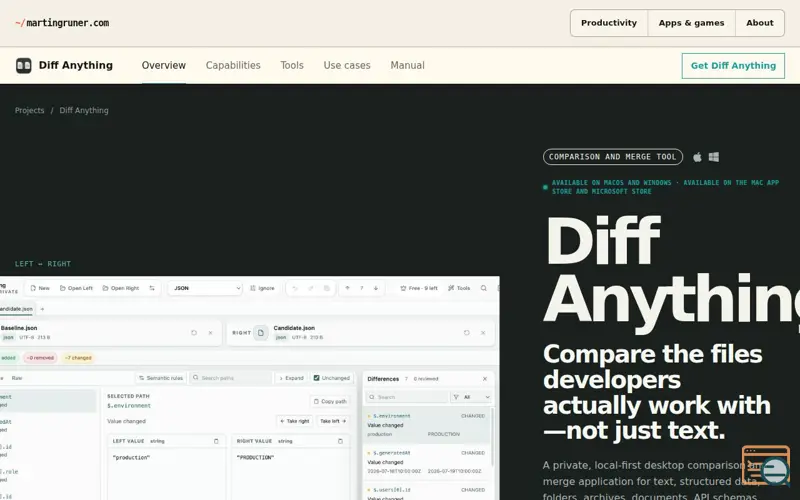Reload the Baseline.json file

[194, 333]
